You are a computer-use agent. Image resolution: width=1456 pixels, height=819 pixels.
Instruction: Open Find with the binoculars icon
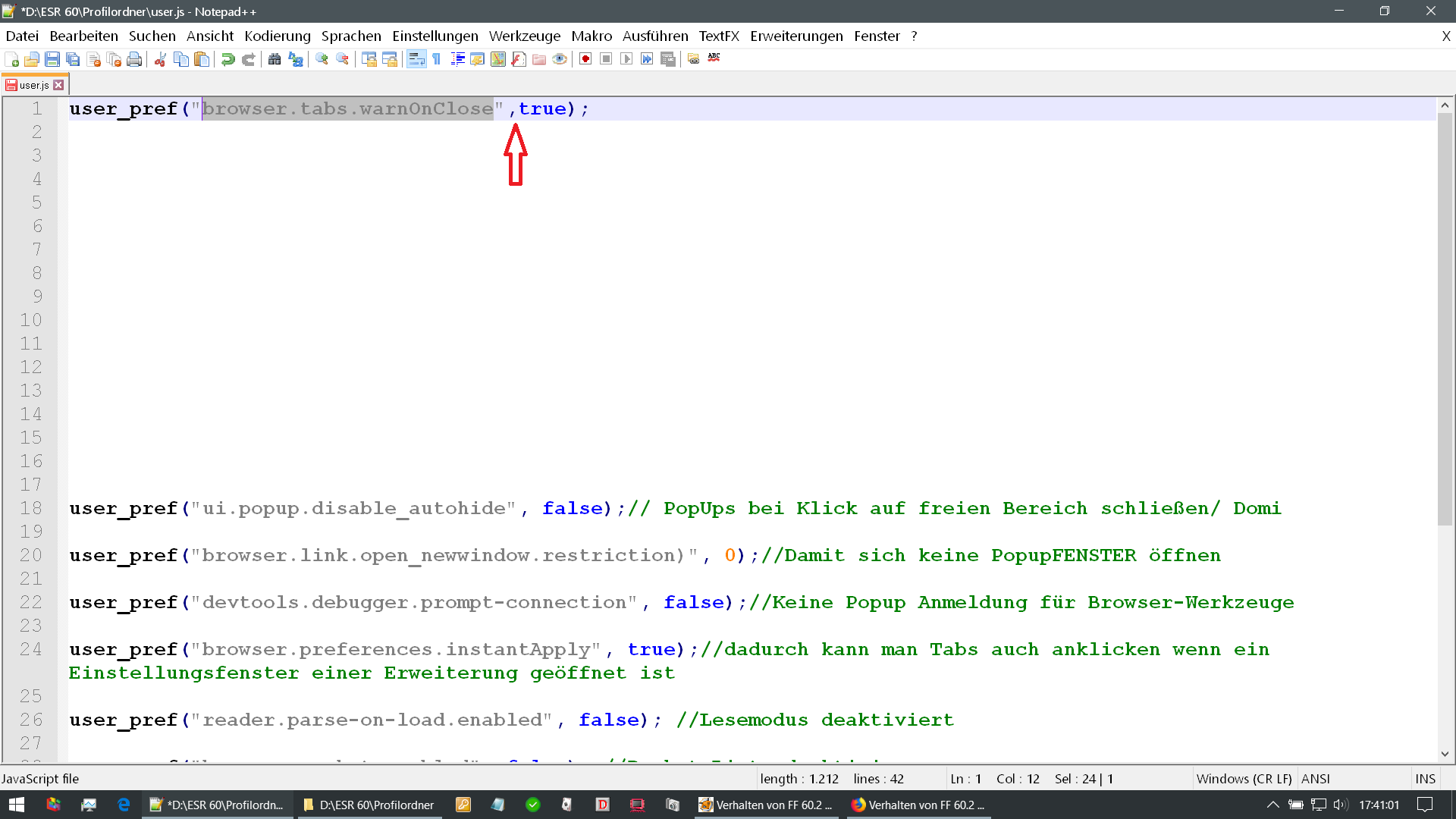[x=275, y=59]
